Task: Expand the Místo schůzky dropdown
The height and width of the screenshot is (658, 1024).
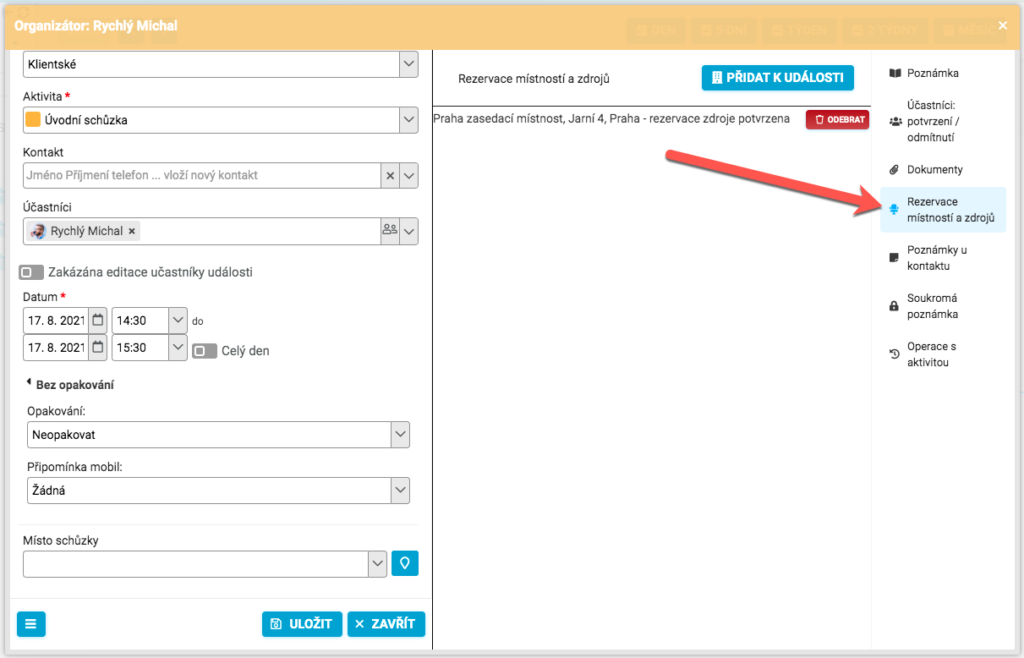Action: tap(377, 564)
